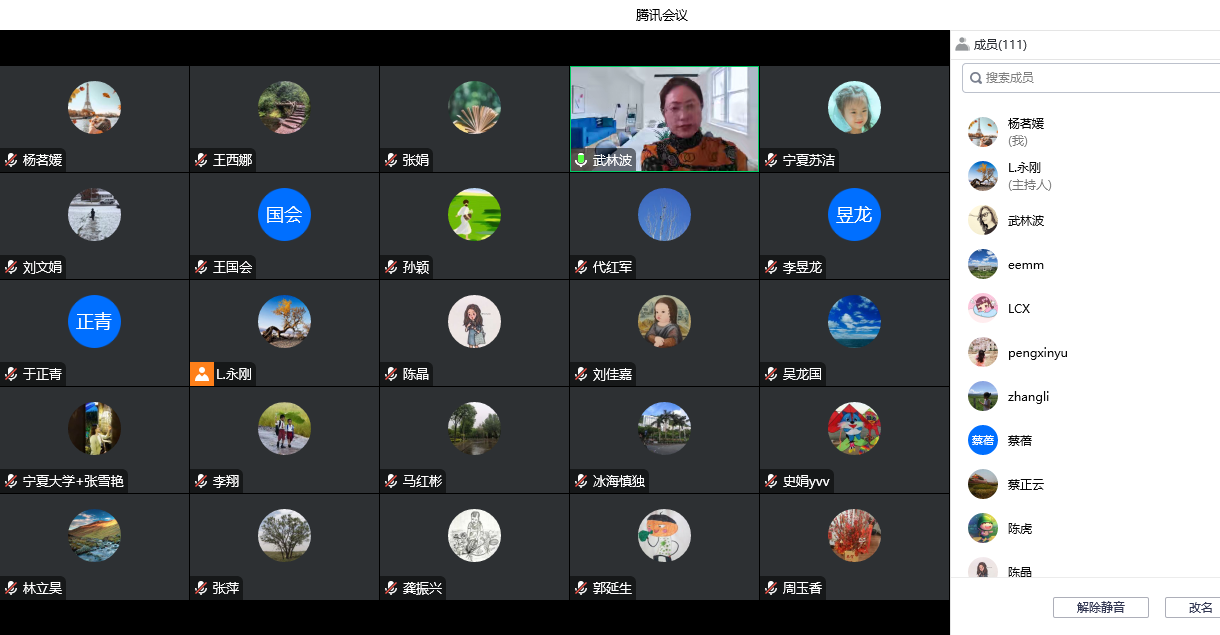Image resolution: width=1220 pixels, height=635 pixels.
Task: Click the muted mic icon on 宁夏大学+张雪艳's tile
Action: pyautogui.click(x=11, y=481)
